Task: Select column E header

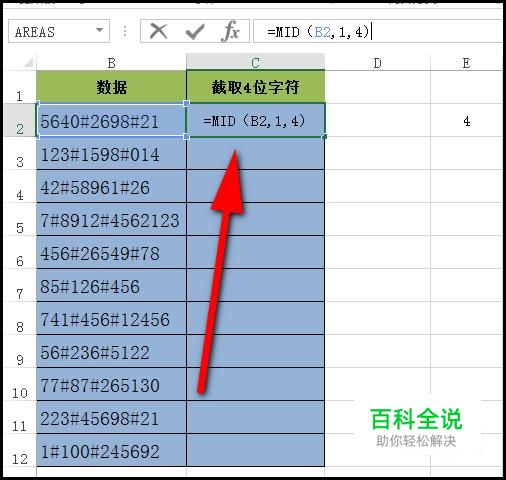Action: coord(466,62)
